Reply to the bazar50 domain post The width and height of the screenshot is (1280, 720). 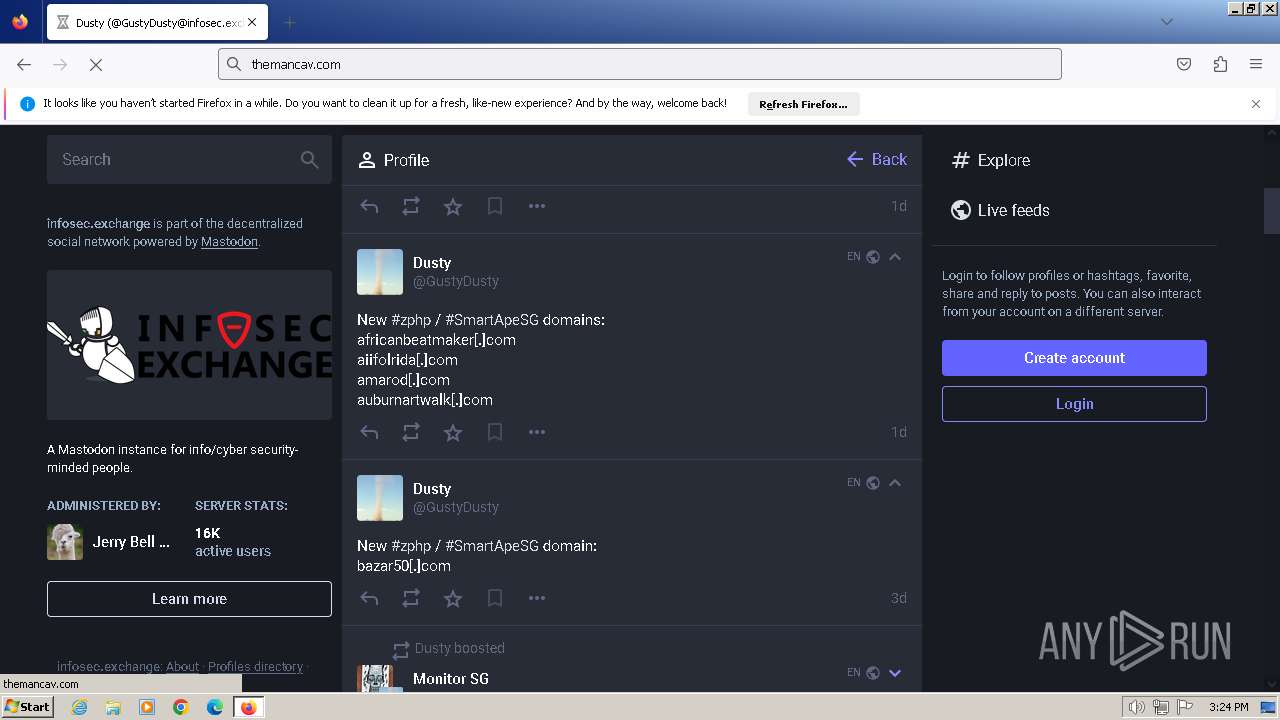click(369, 598)
